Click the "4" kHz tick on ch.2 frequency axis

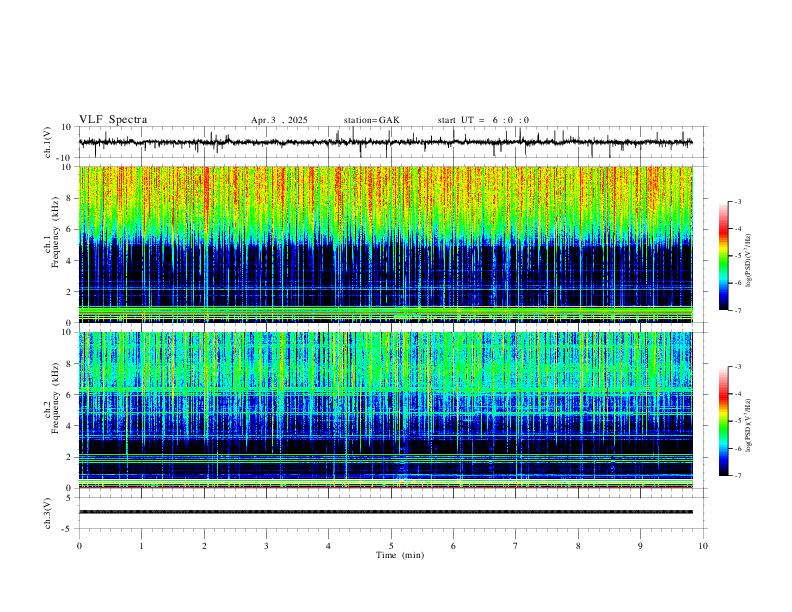[x=69, y=426]
